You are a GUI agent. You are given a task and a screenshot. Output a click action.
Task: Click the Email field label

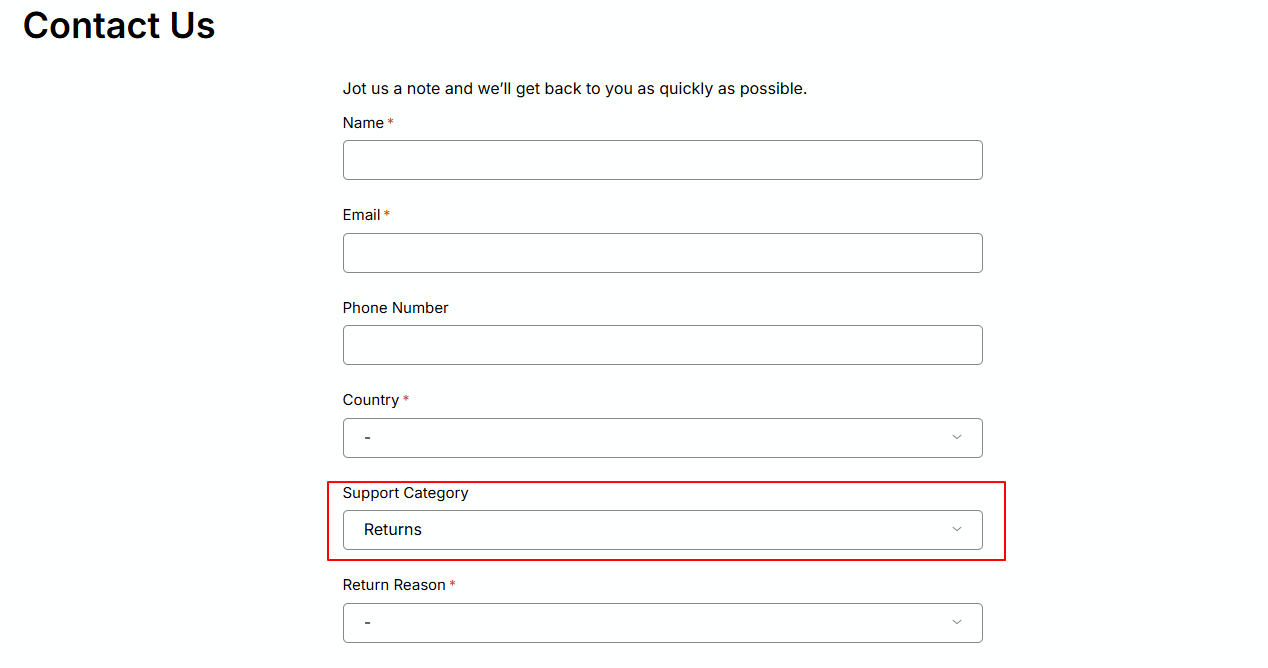click(x=361, y=215)
